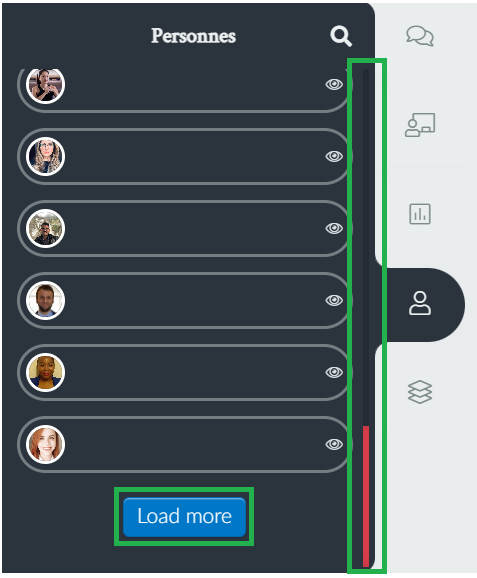Toggle eye icon for red-haired woman

point(334,444)
